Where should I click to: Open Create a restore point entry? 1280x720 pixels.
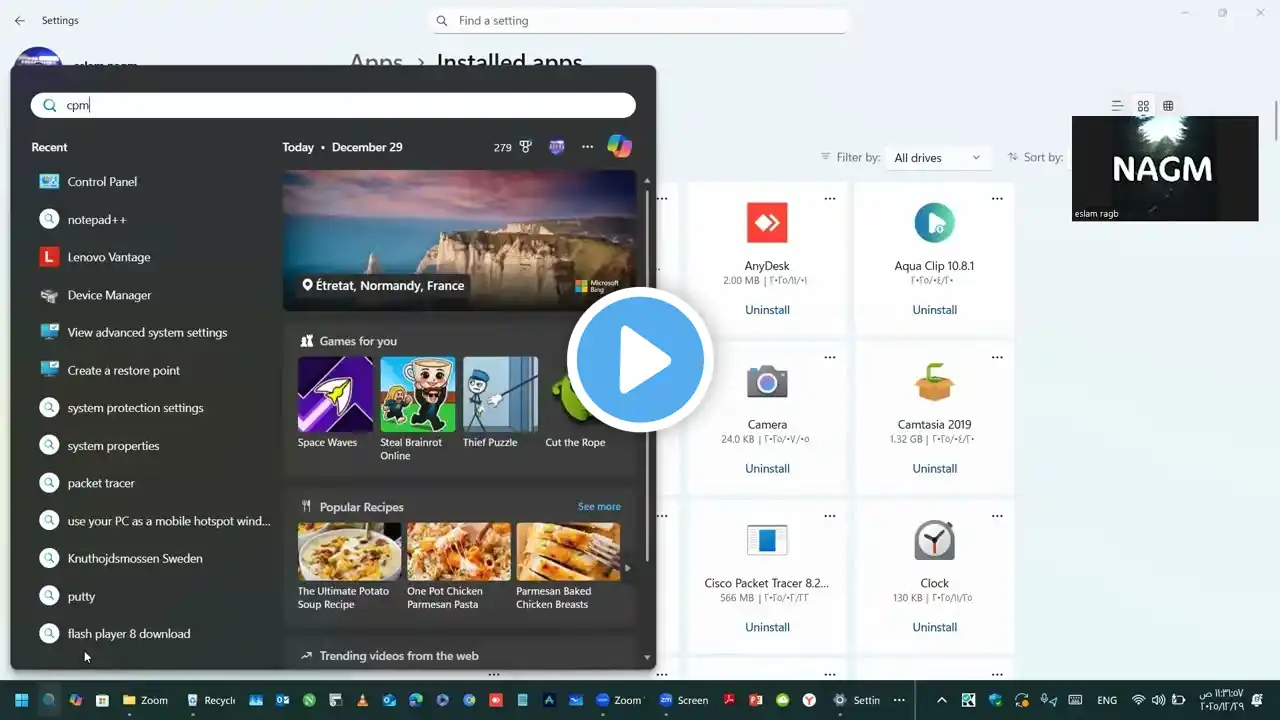tap(123, 370)
